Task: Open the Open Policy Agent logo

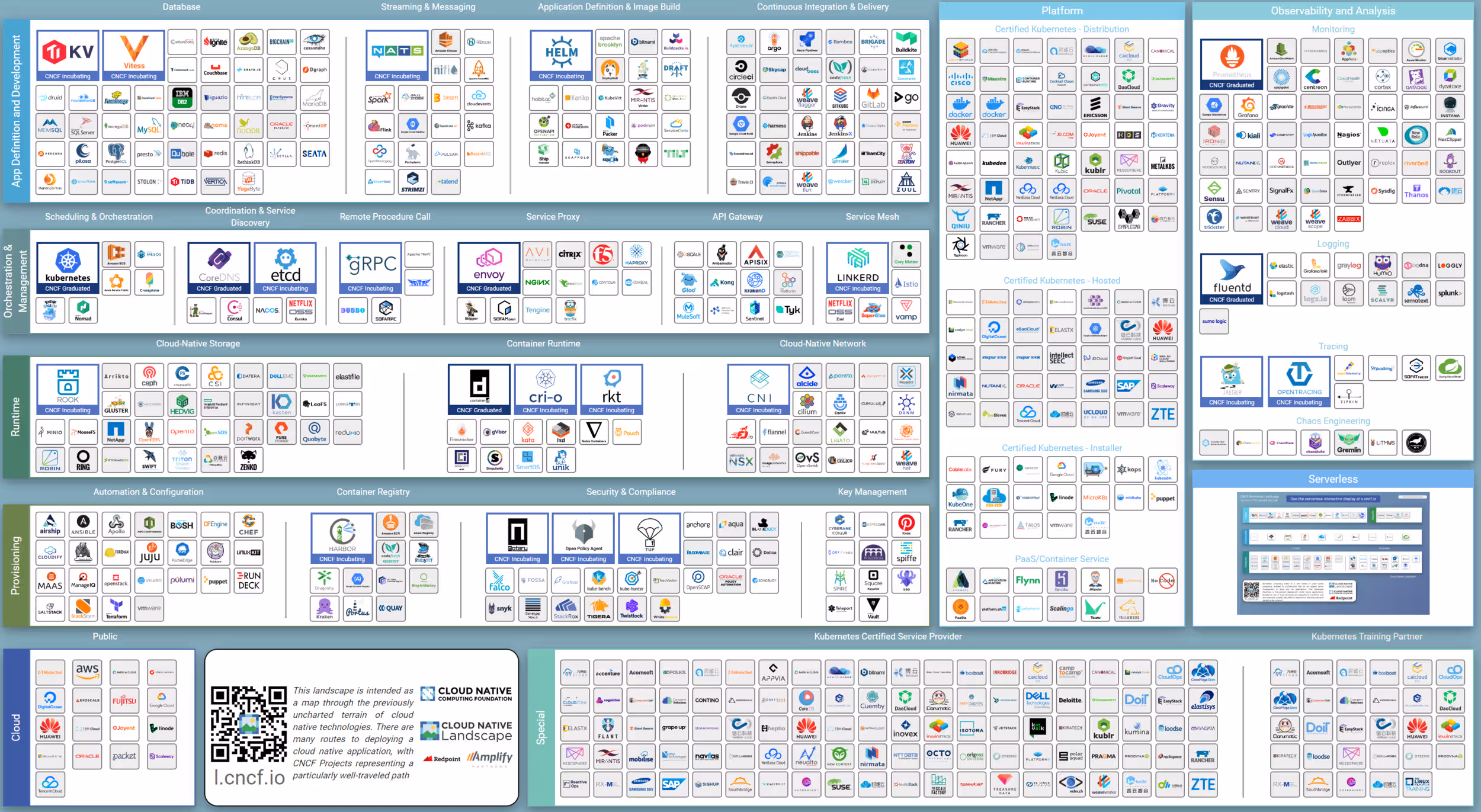Action: tap(584, 538)
